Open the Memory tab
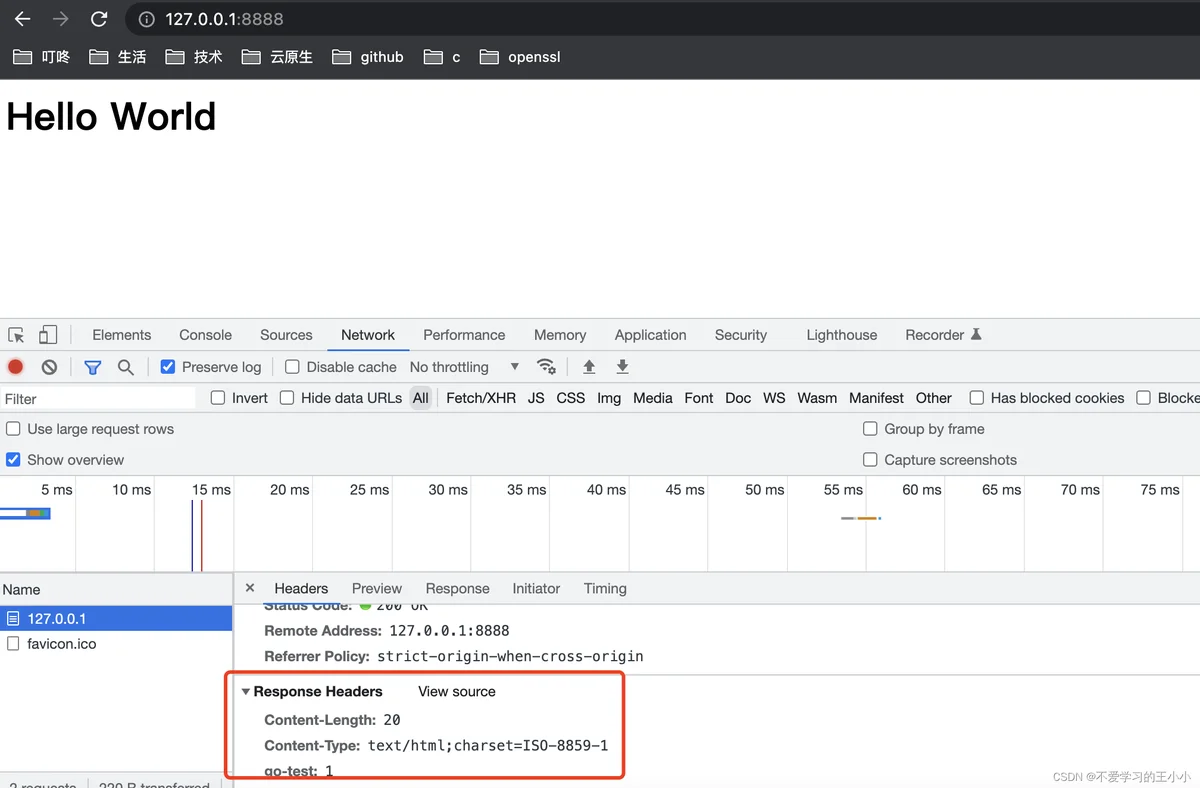This screenshot has height=788, width=1200. [560, 335]
